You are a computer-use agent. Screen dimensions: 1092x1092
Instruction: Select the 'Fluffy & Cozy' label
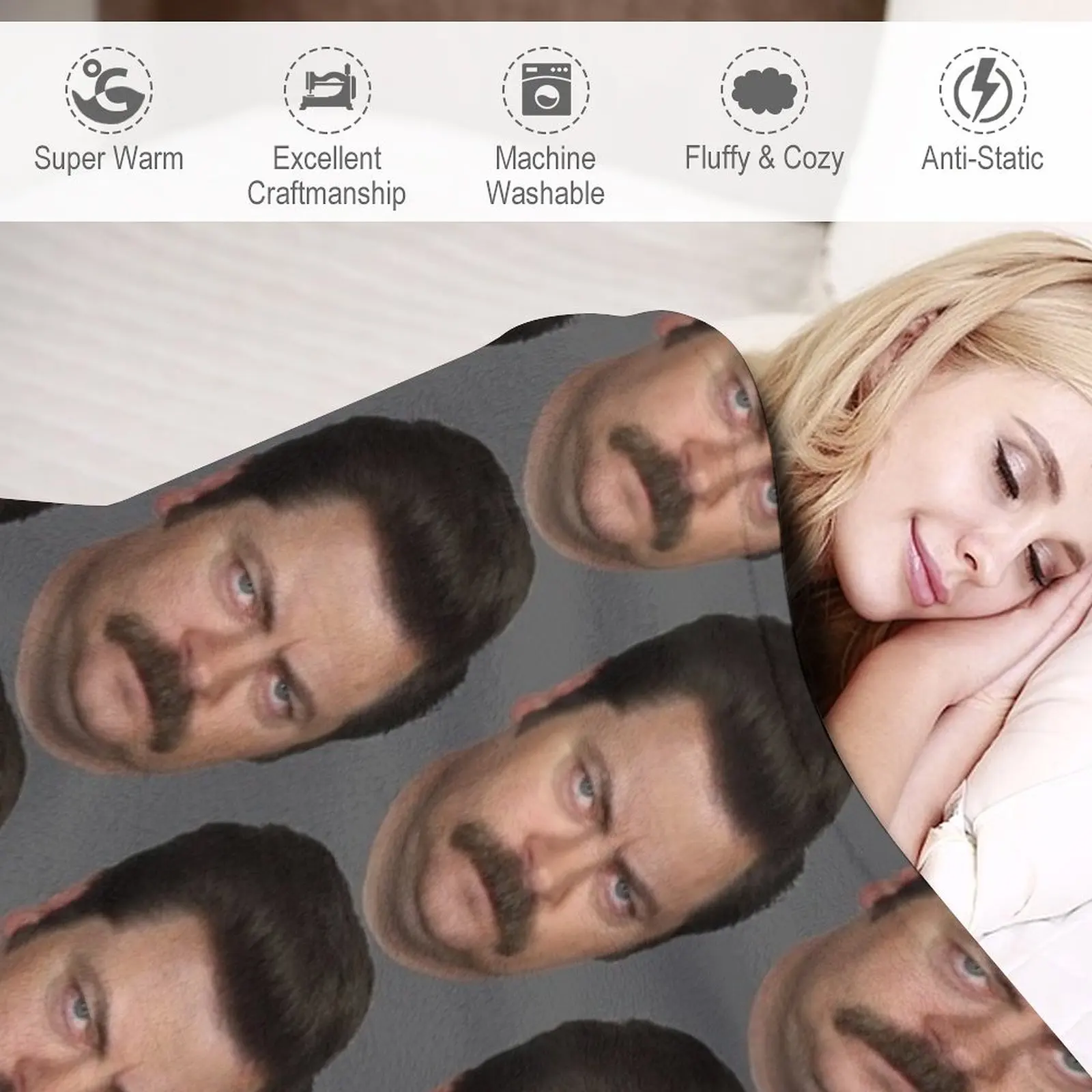(x=764, y=159)
